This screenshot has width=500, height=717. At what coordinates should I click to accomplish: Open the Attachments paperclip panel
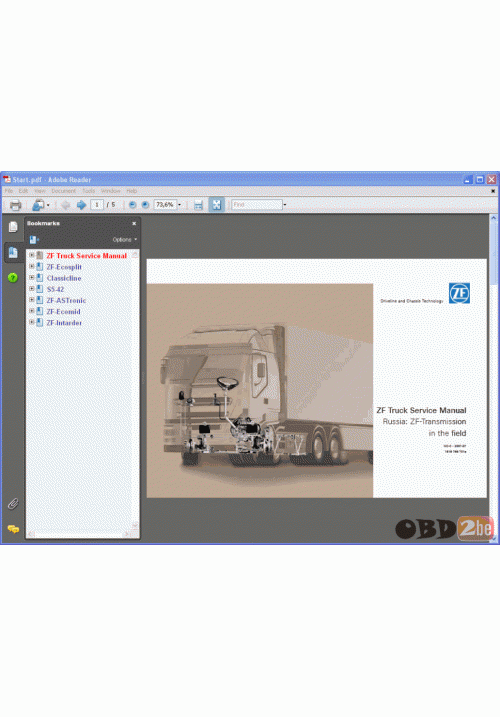coord(13,504)
